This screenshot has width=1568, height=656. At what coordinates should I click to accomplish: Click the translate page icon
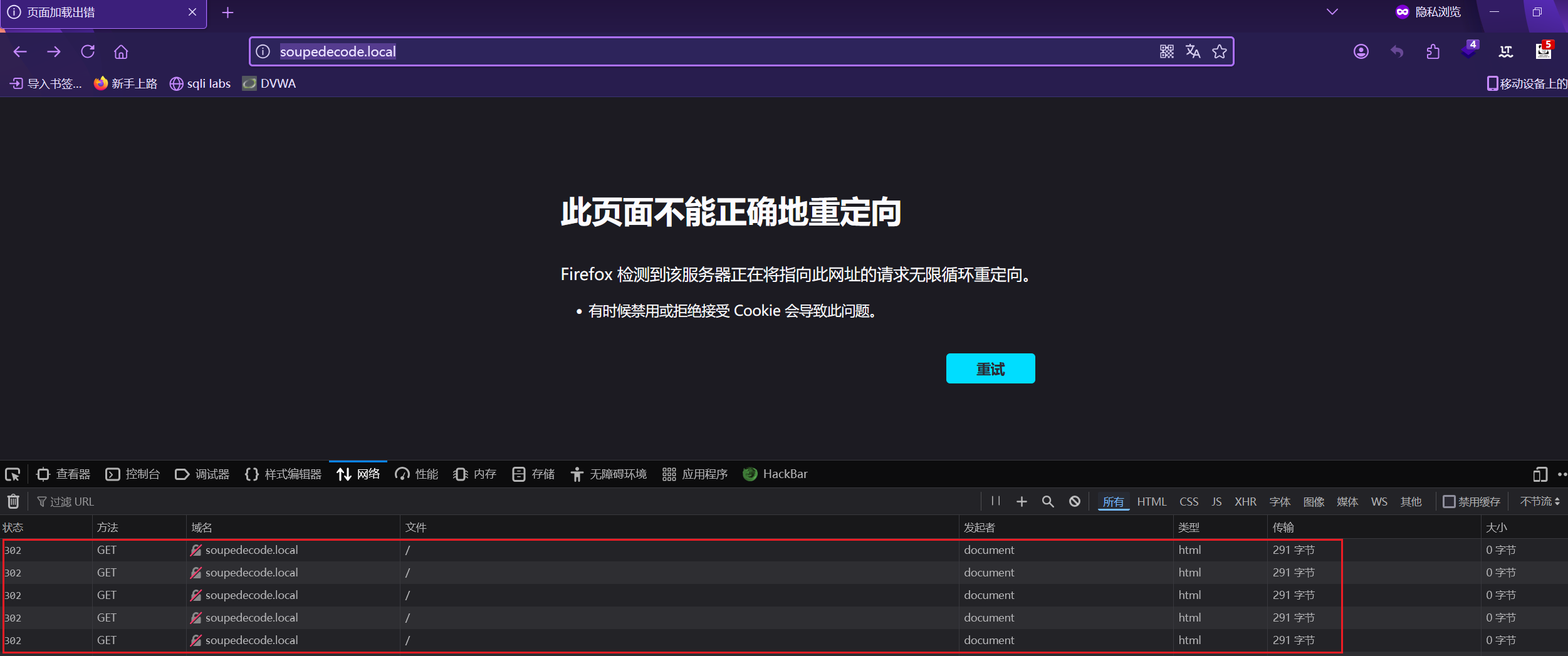1193,51
